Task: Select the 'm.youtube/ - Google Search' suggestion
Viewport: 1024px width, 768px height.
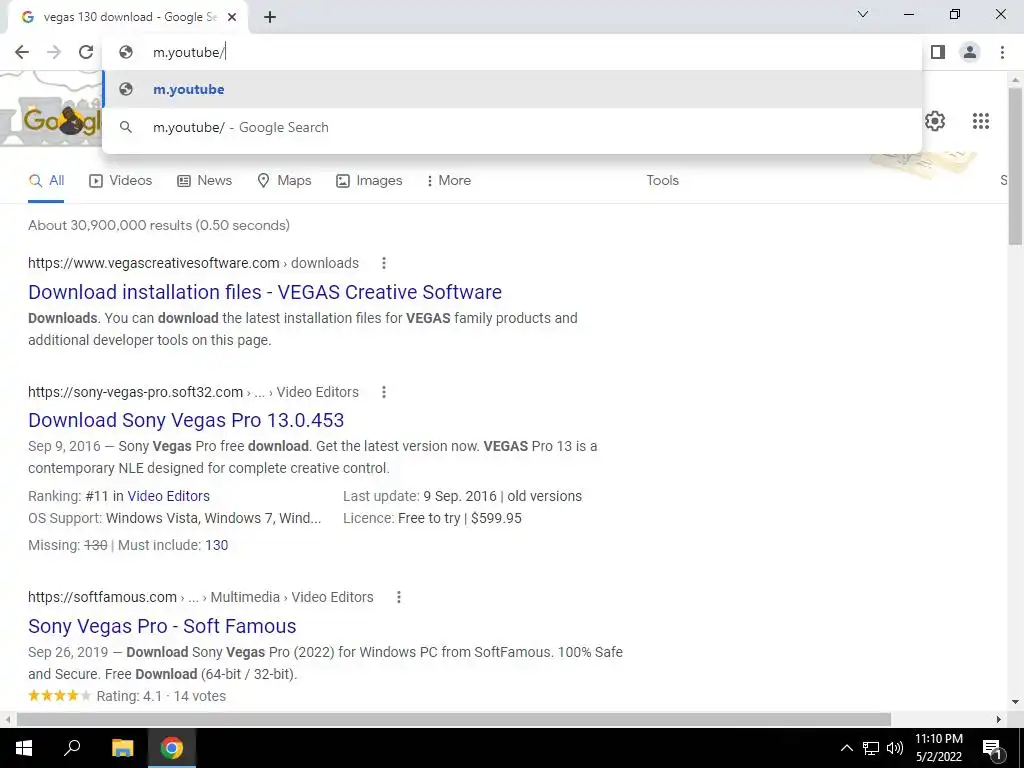Action: coord(512,127)
